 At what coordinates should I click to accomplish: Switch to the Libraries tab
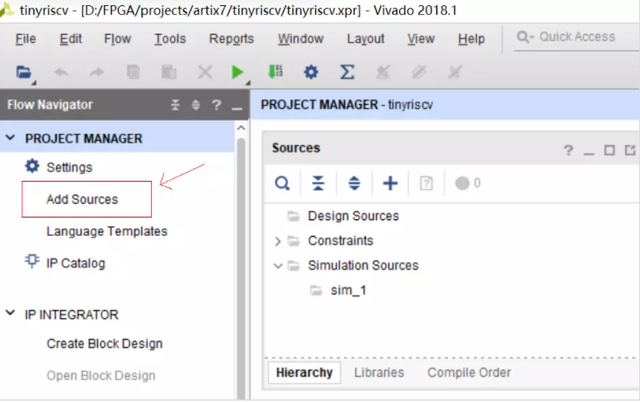(379, 373)
